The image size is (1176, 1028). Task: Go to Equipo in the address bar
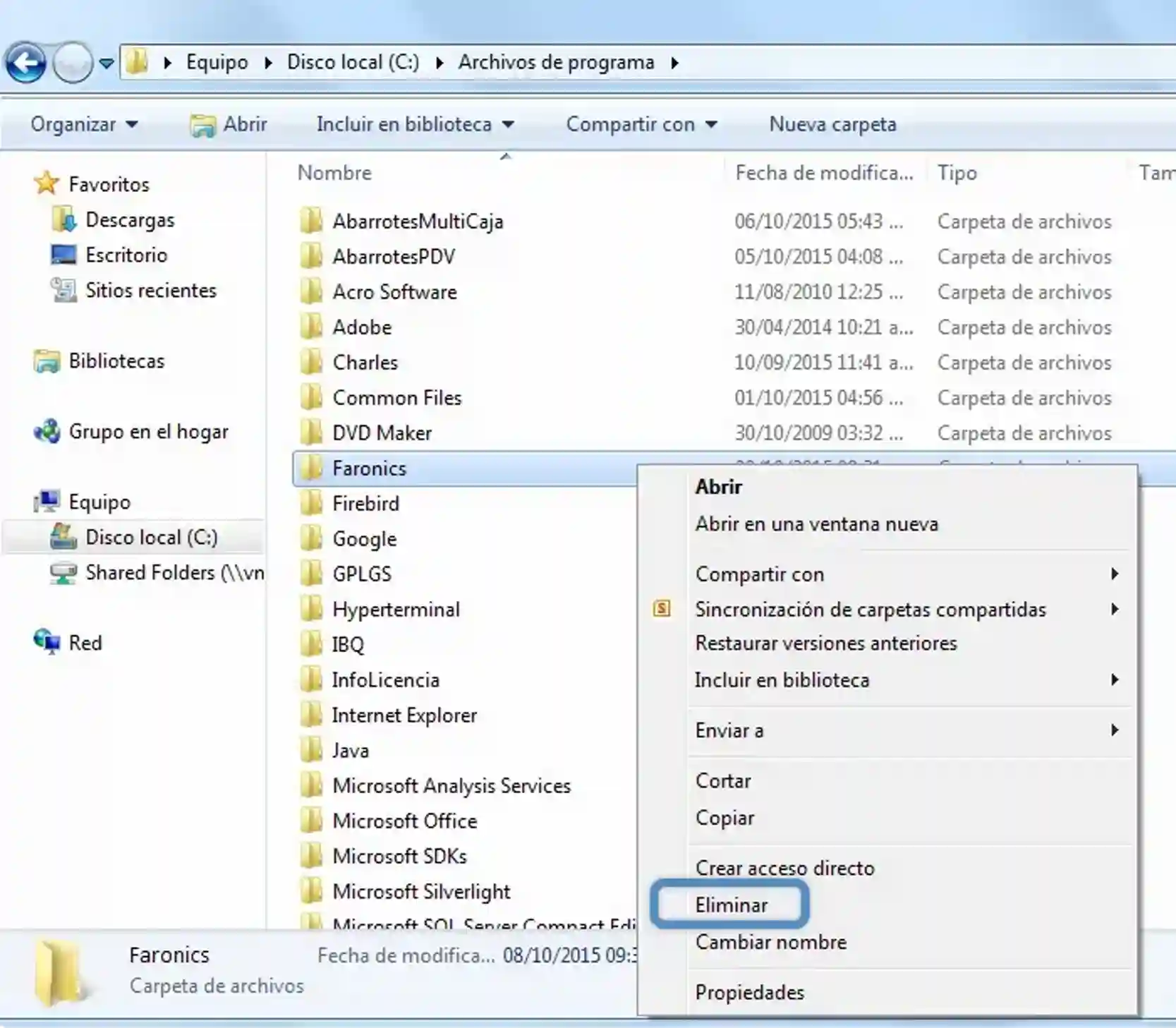[x=217, y=62]
